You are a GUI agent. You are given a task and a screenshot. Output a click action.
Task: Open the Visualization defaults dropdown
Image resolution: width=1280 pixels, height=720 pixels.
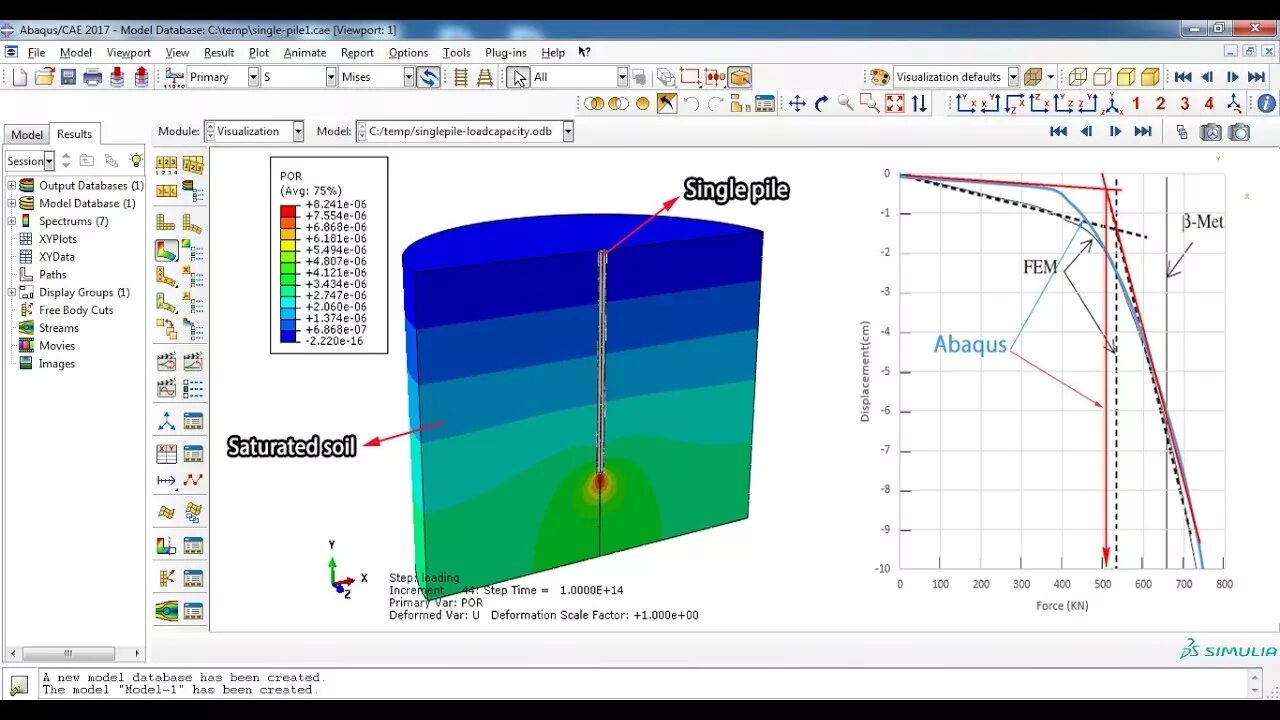(1013, 77)
